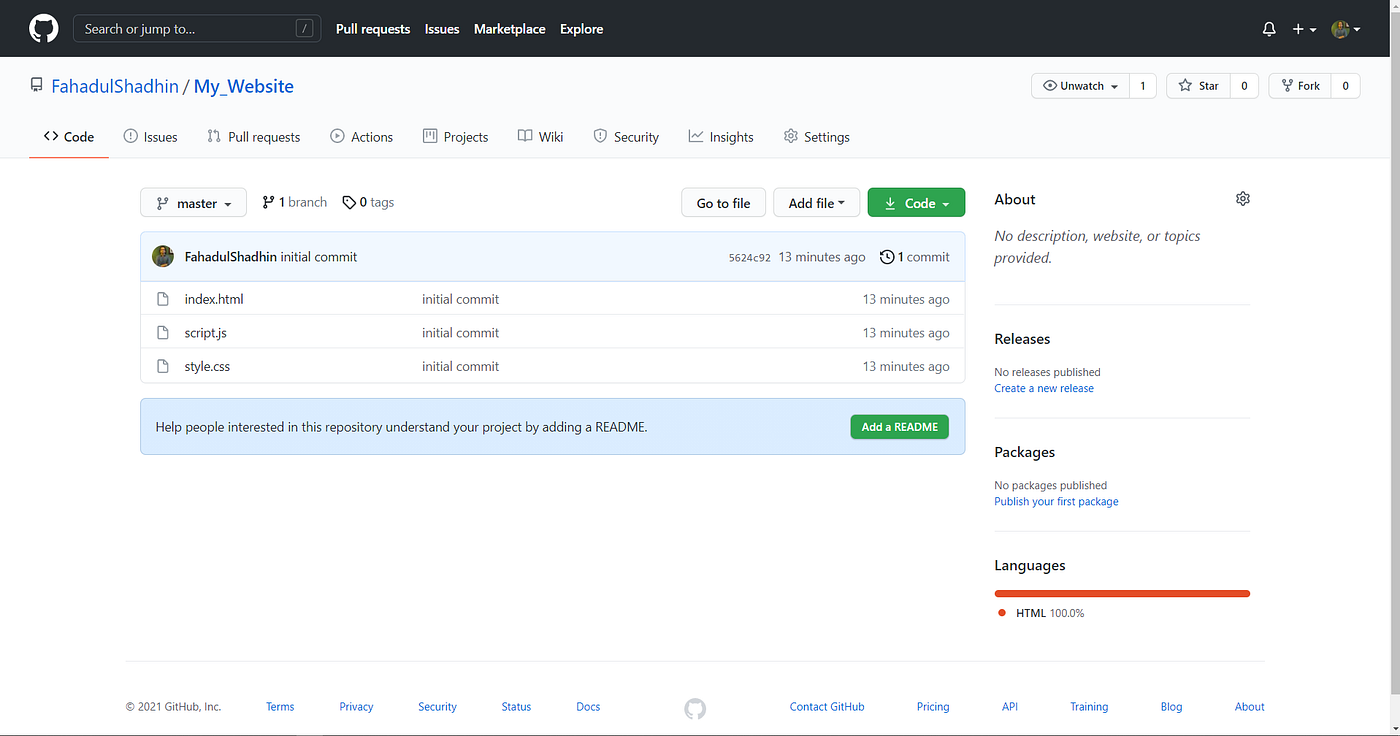Open the script.js file
The height and width of the screenshot is (736, 1400).
[206, 333]
